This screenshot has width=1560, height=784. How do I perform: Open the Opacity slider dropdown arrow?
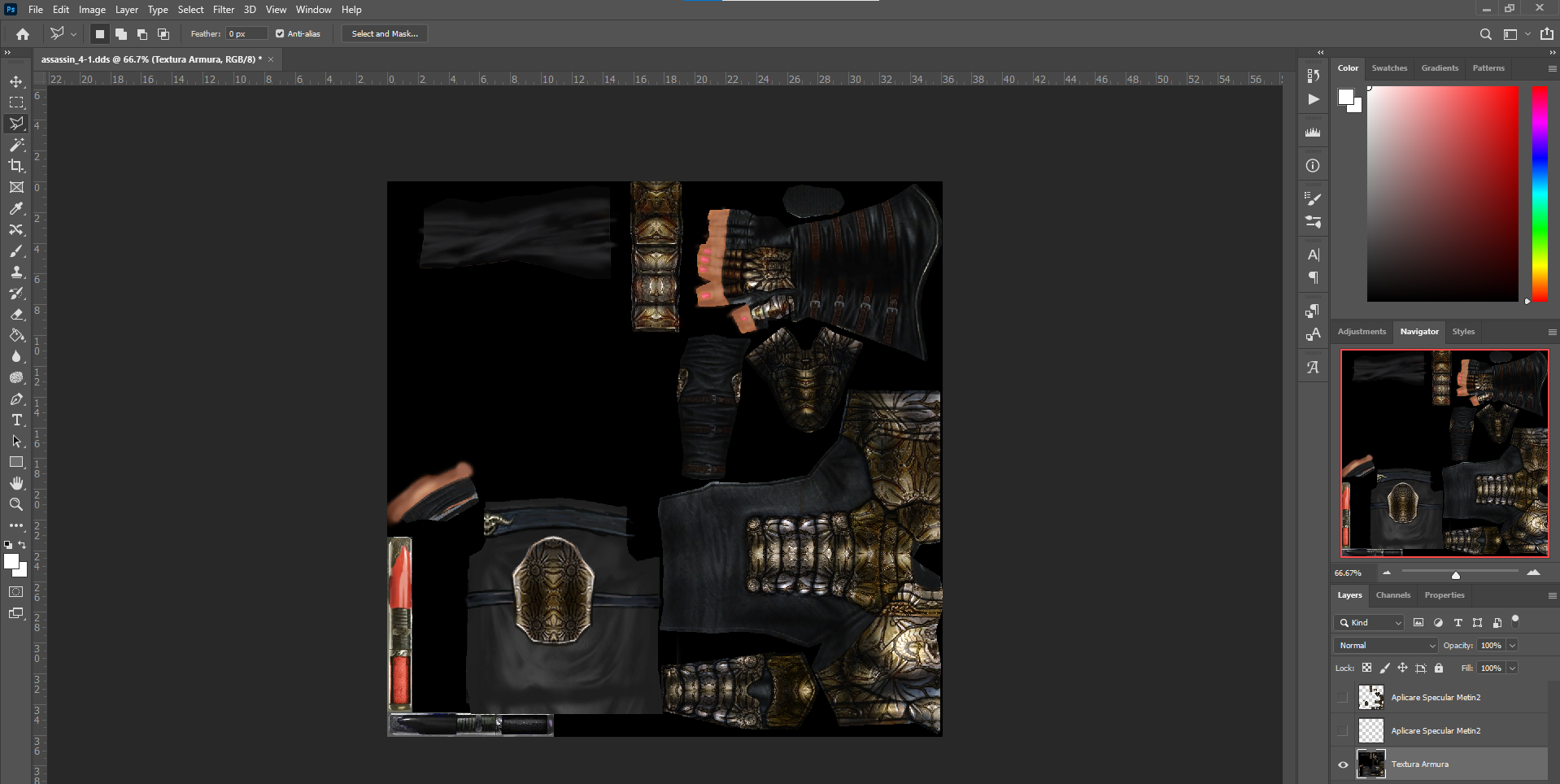click(1512, 646)
